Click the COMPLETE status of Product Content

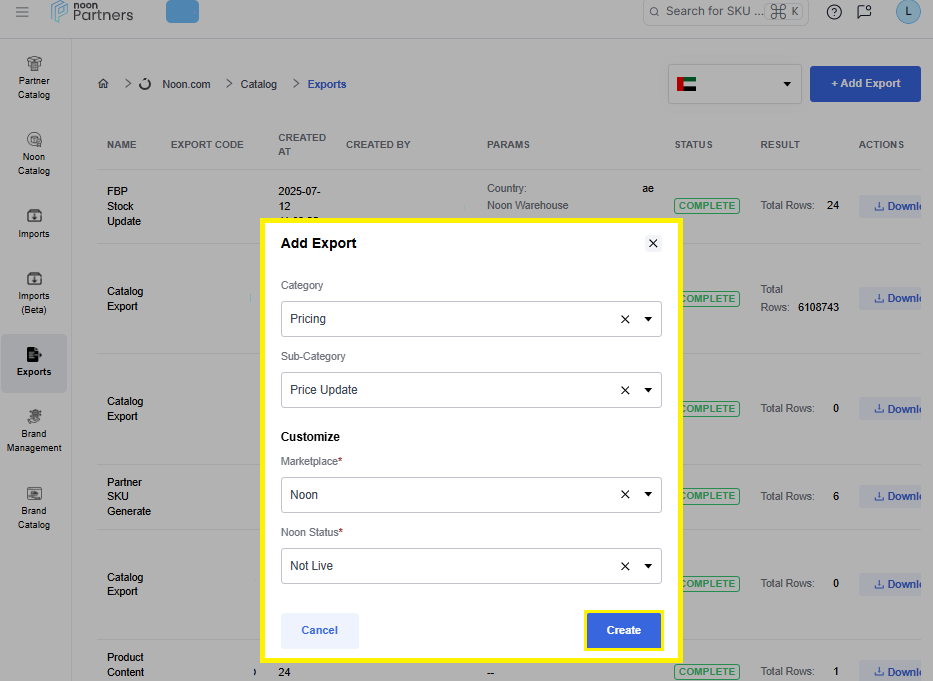tap(707, 671)
